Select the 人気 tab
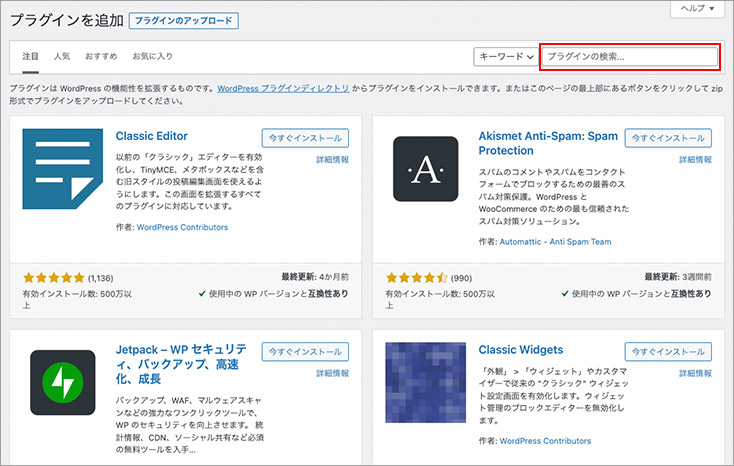734x466 pixels. [62, 56]
